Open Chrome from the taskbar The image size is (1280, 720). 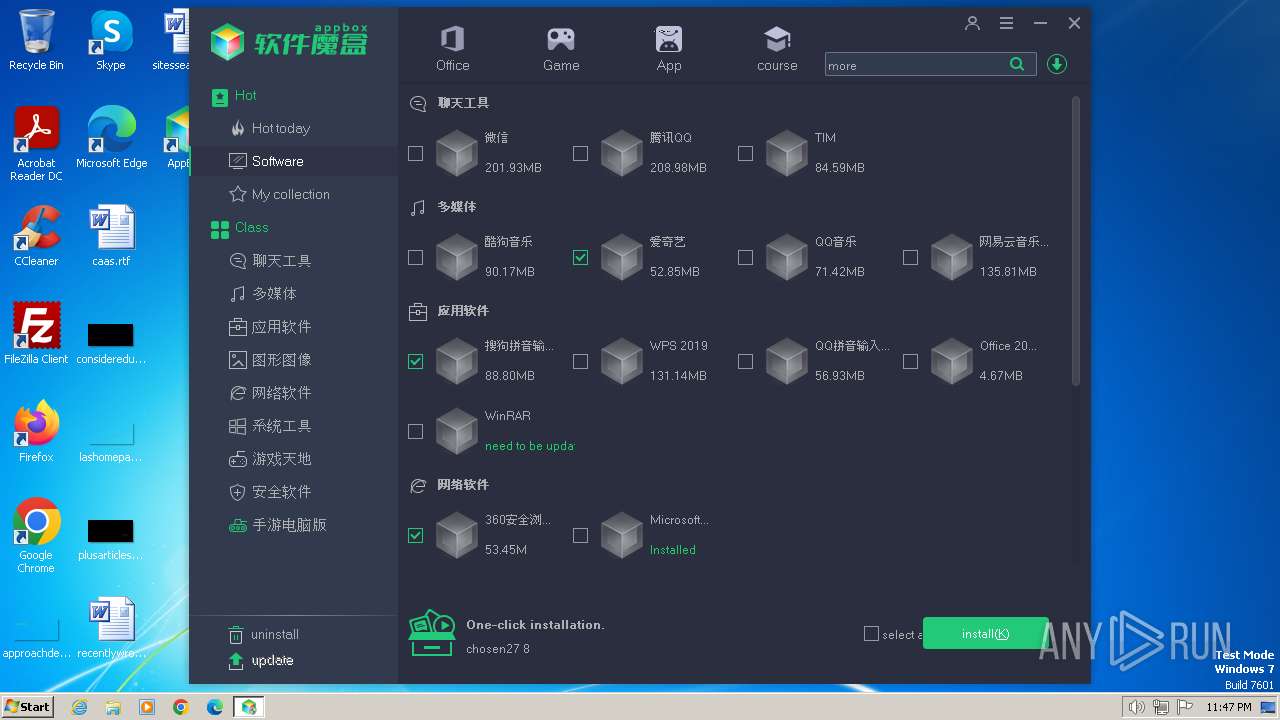point(180,707)
